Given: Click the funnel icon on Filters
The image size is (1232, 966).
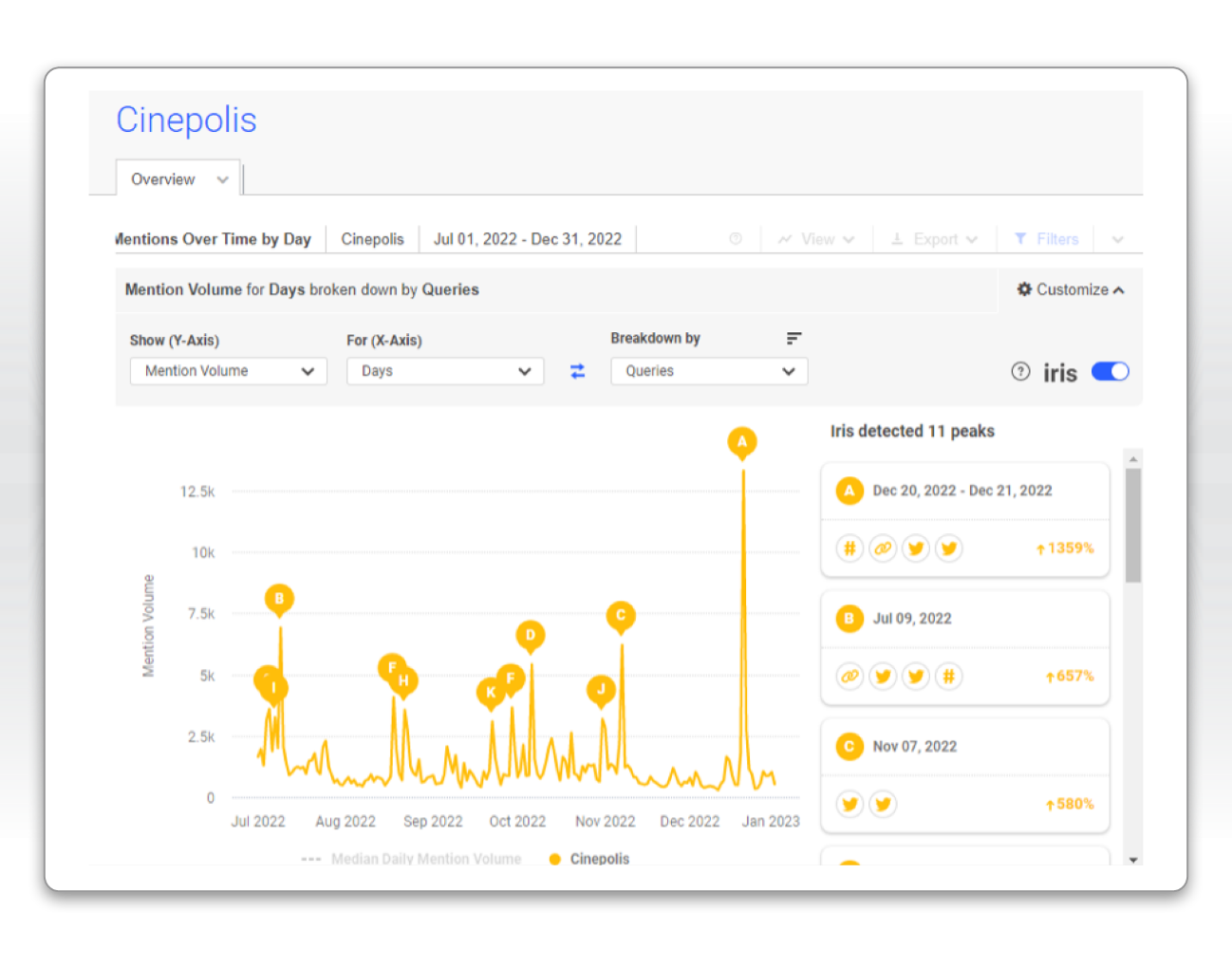Looking at the screenshot, I should [x=1020, y=239].
